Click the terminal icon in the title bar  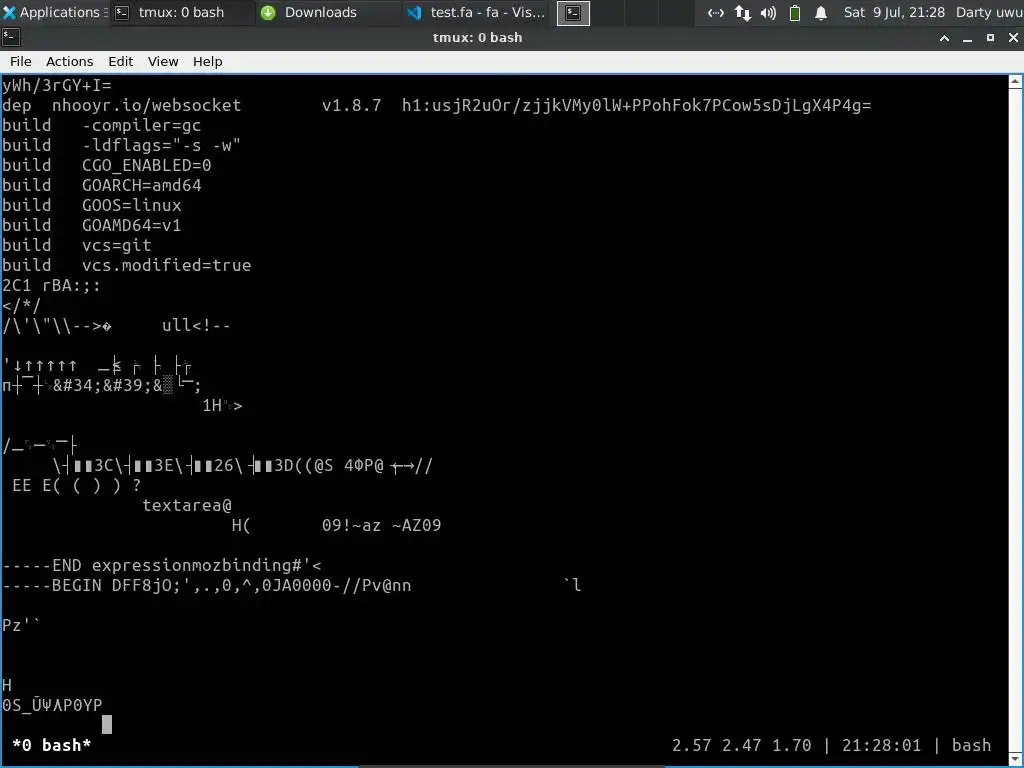click(x=10, y=38)
